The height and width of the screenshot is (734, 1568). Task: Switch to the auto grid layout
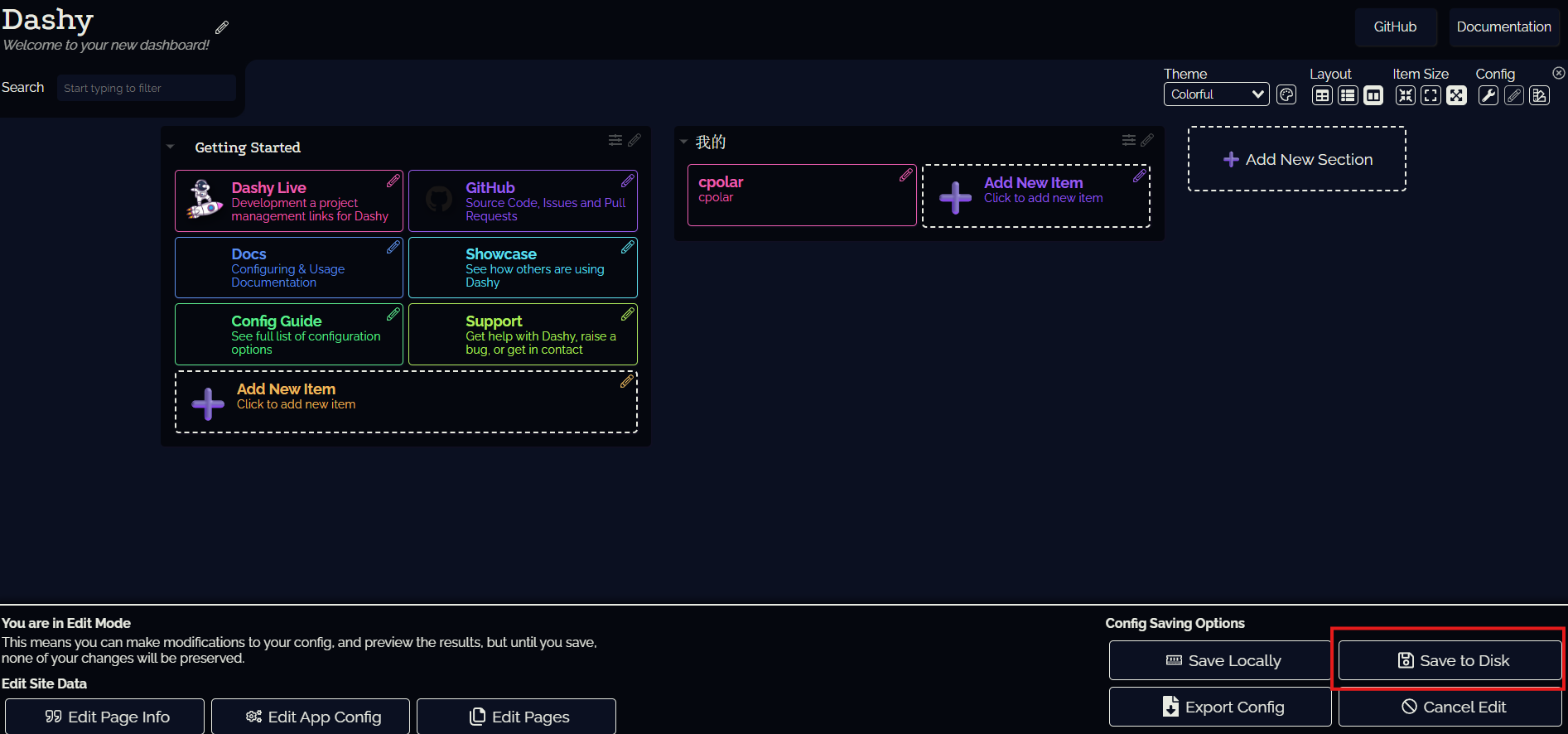click(x=1322, y=95)
